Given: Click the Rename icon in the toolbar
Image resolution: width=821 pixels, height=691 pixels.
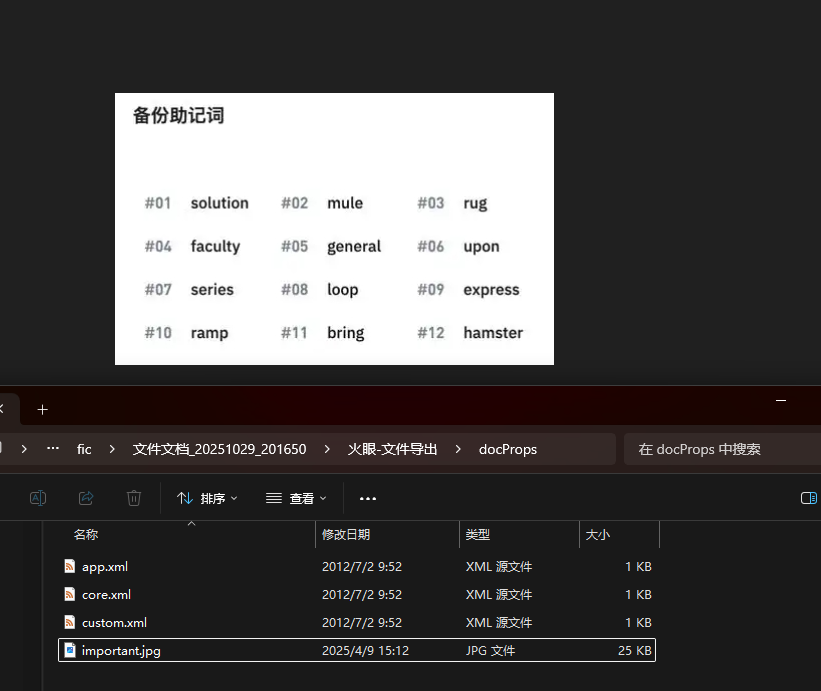Looking at the screenshot, I should point(38,498).
